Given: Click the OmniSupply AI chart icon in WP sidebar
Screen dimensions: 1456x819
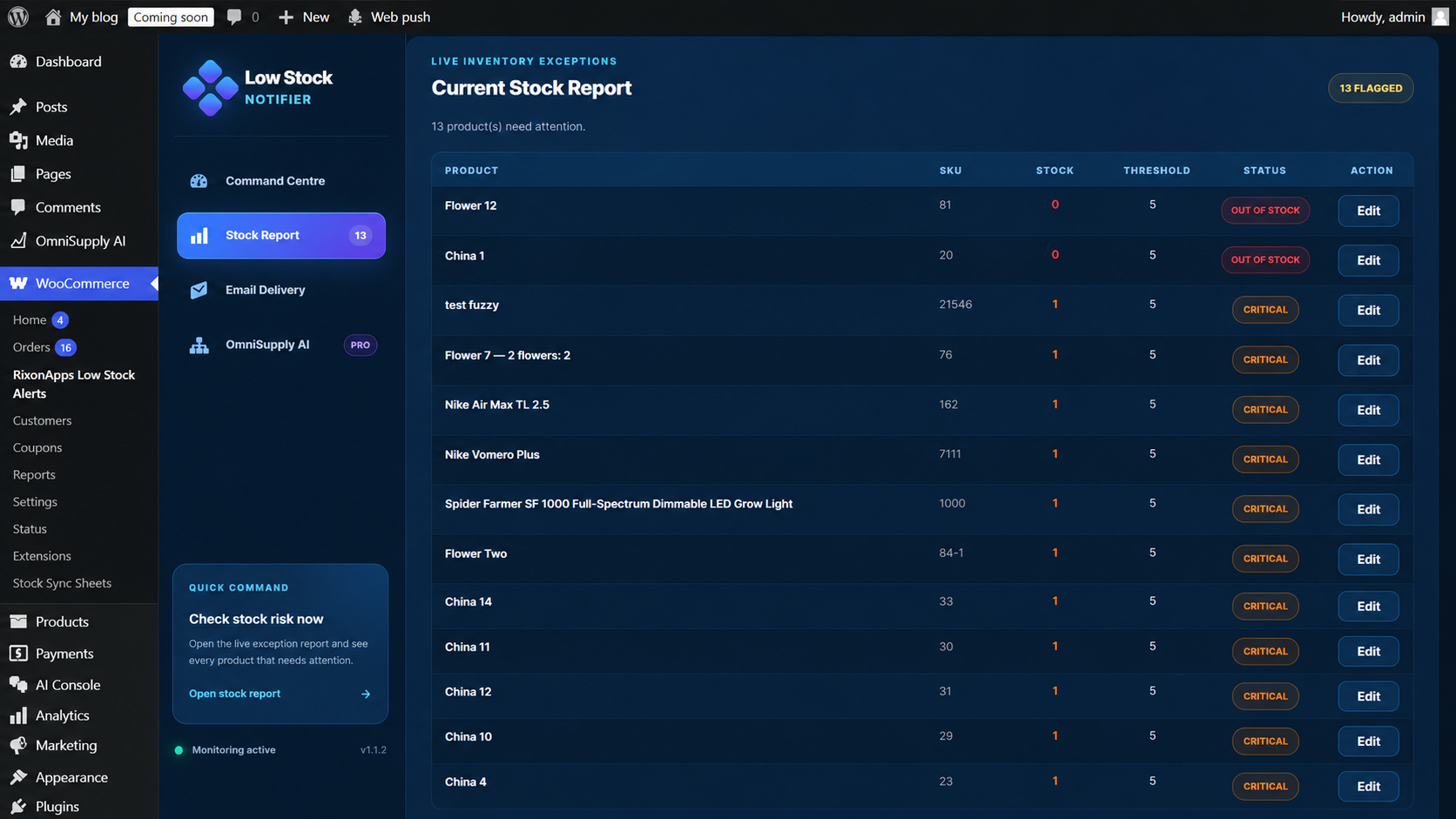Looking at the screenshot, I should click(x=18, y=241).
